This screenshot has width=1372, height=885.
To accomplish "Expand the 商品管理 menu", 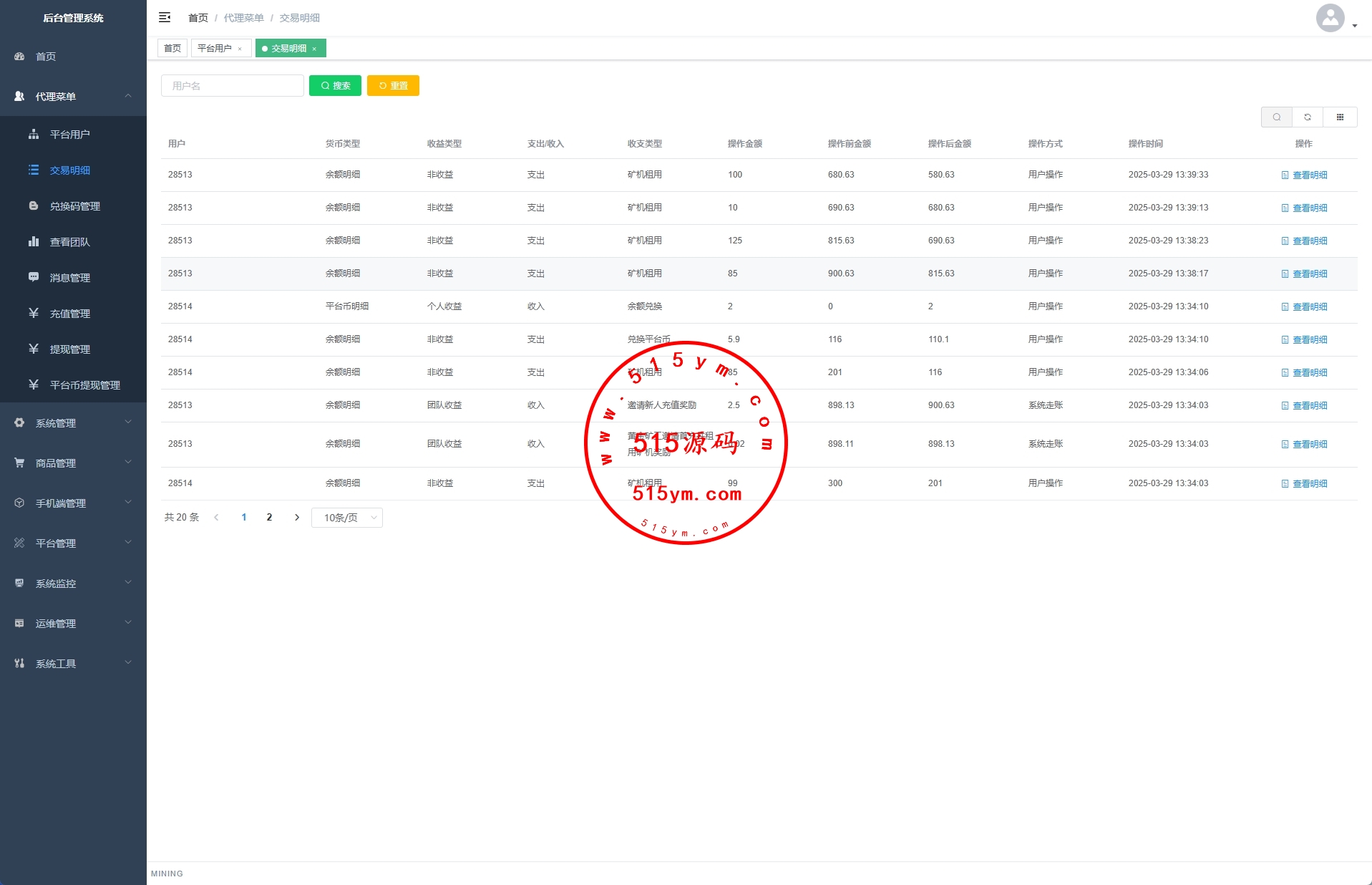I will [73, 463].
